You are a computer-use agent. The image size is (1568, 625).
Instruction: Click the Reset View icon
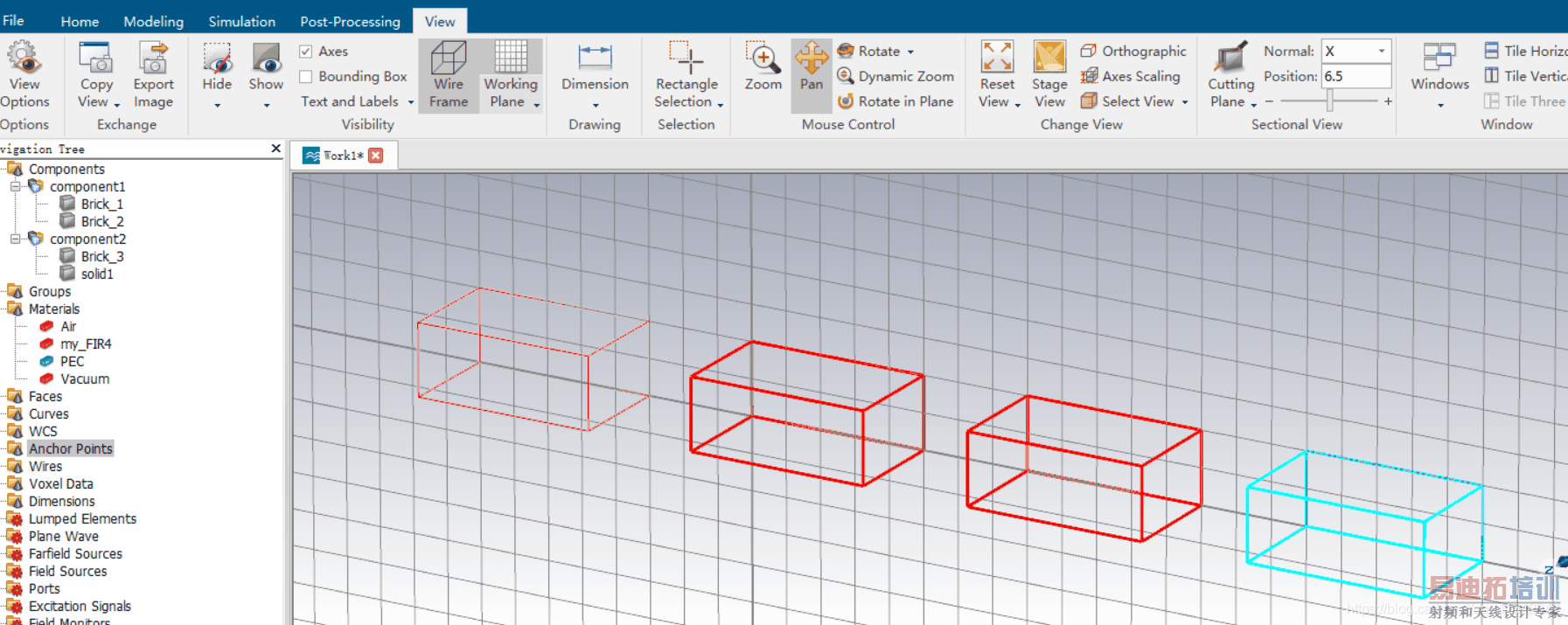(x=997, y=57)
